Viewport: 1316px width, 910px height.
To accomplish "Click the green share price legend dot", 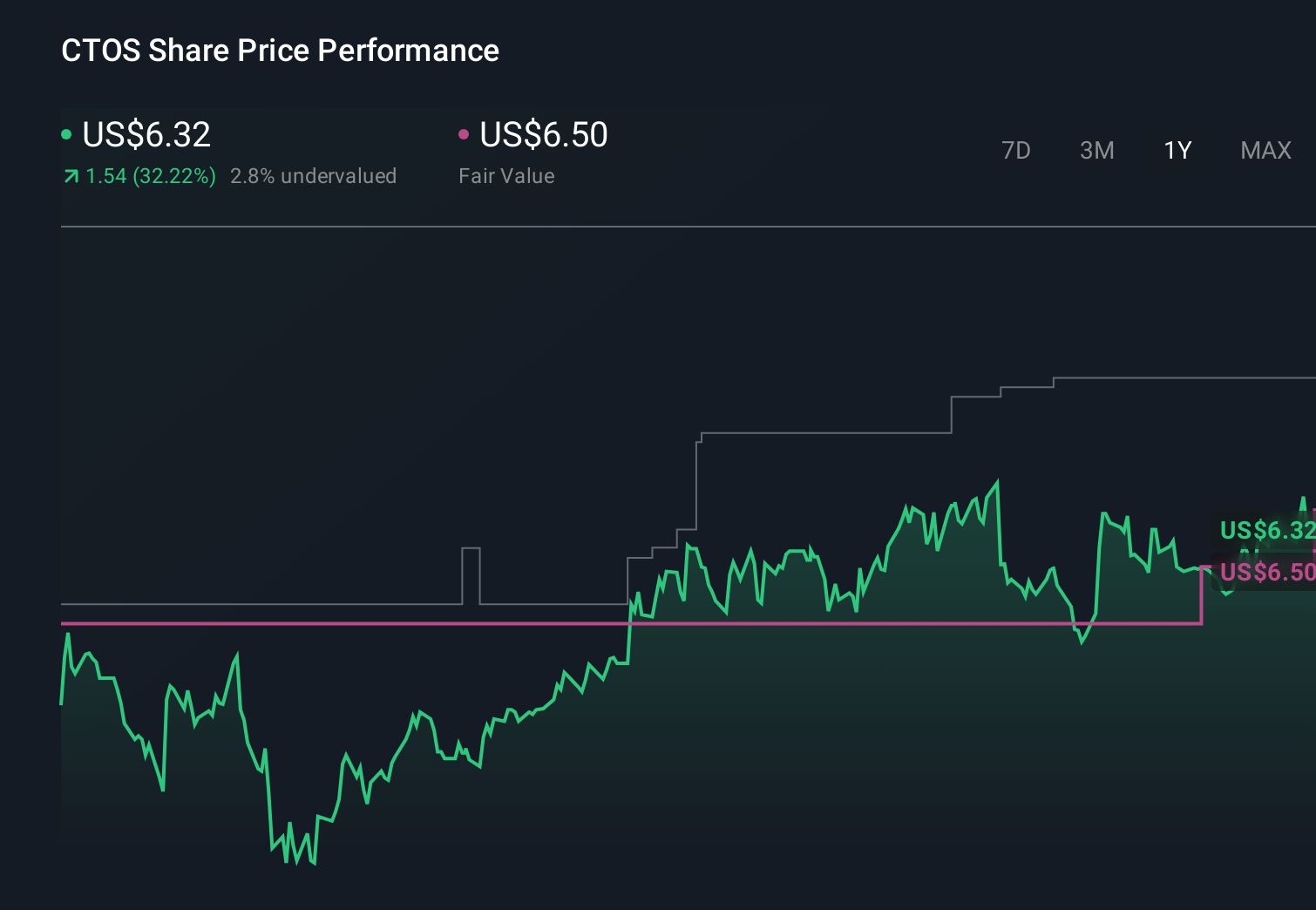I will [66, 133].
